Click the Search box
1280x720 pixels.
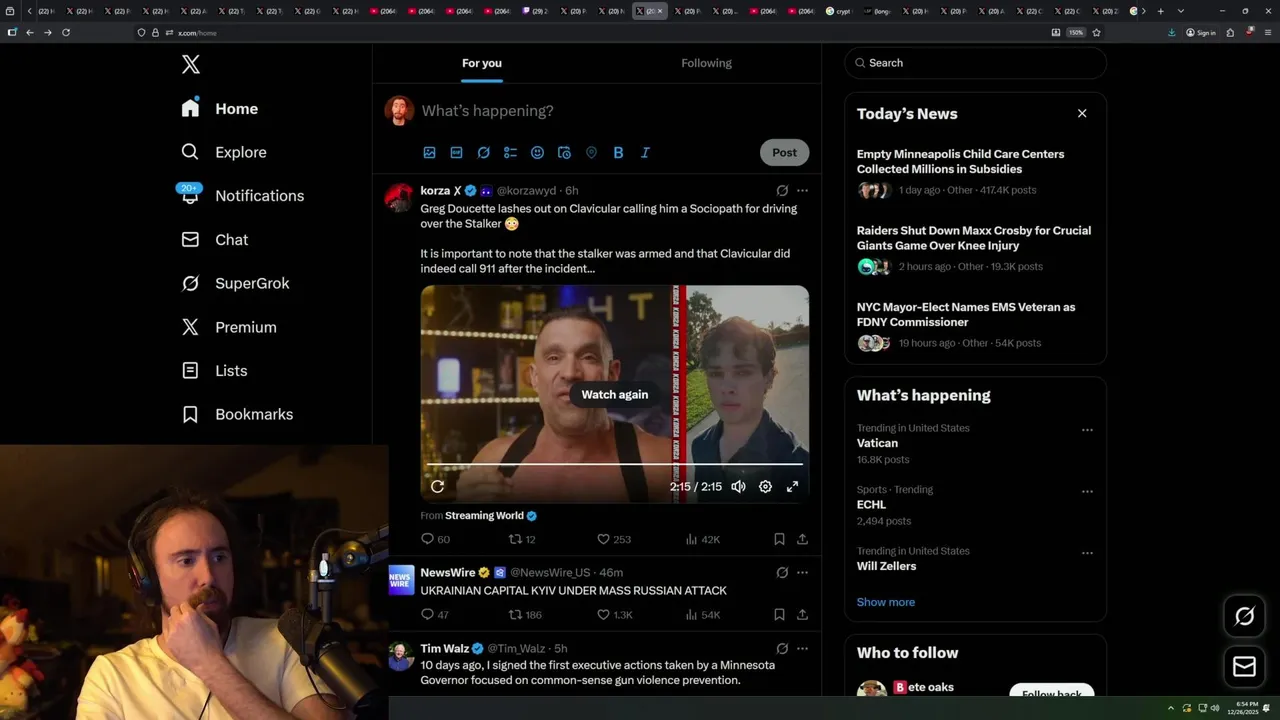coord(975,63)
